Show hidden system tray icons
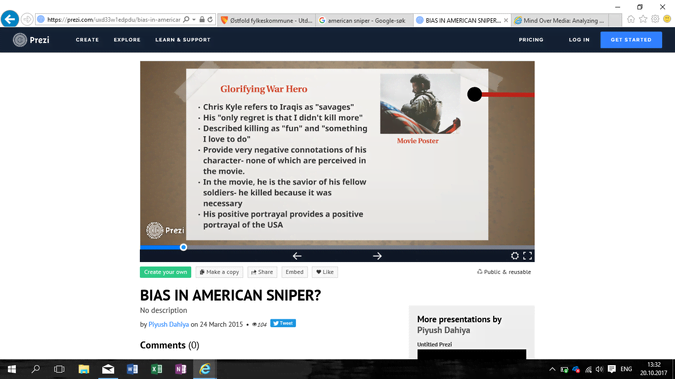The width and height of the screenshot is (675, 379). [552, 369]
